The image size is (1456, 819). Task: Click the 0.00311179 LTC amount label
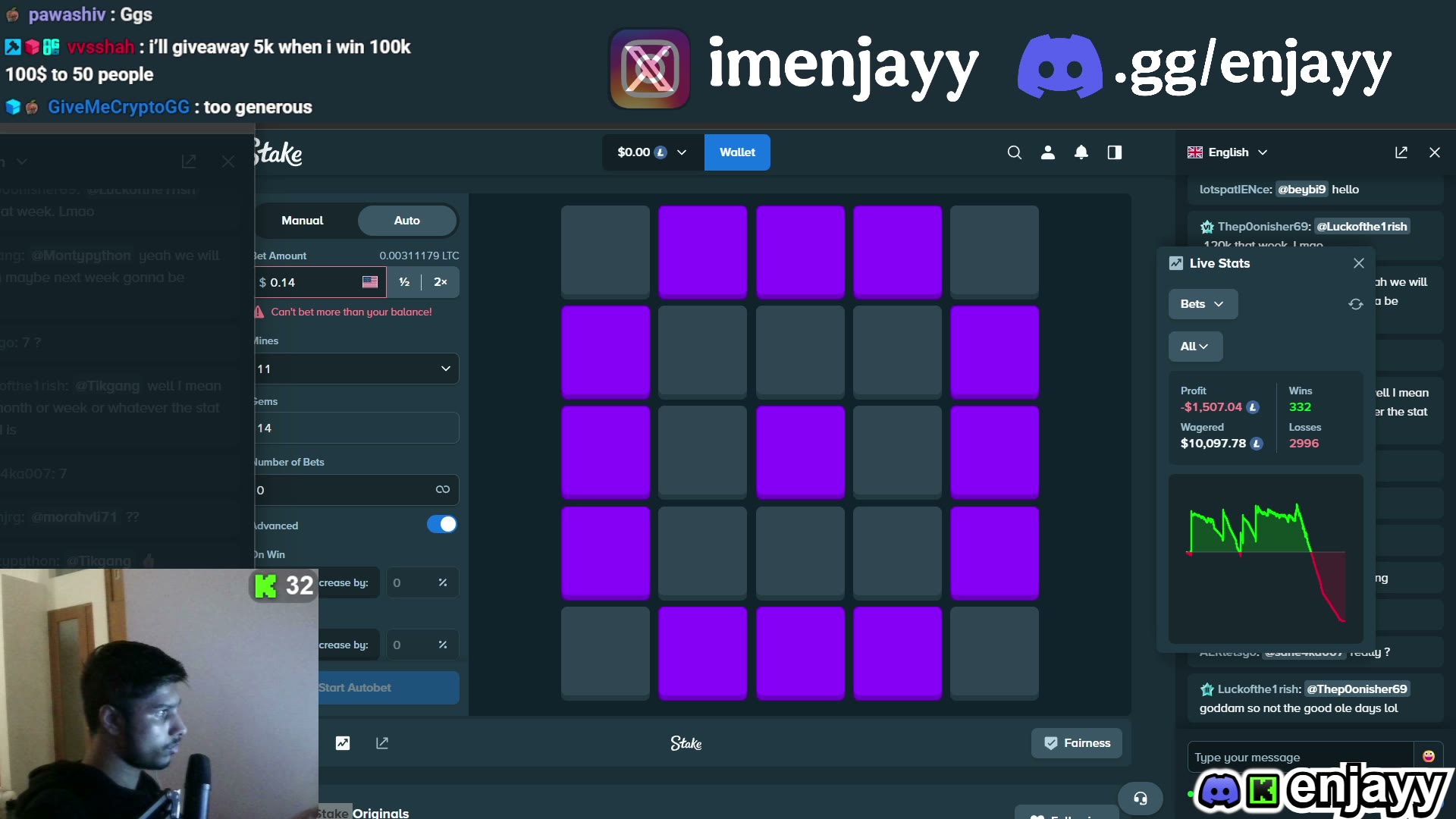[419, 256]
